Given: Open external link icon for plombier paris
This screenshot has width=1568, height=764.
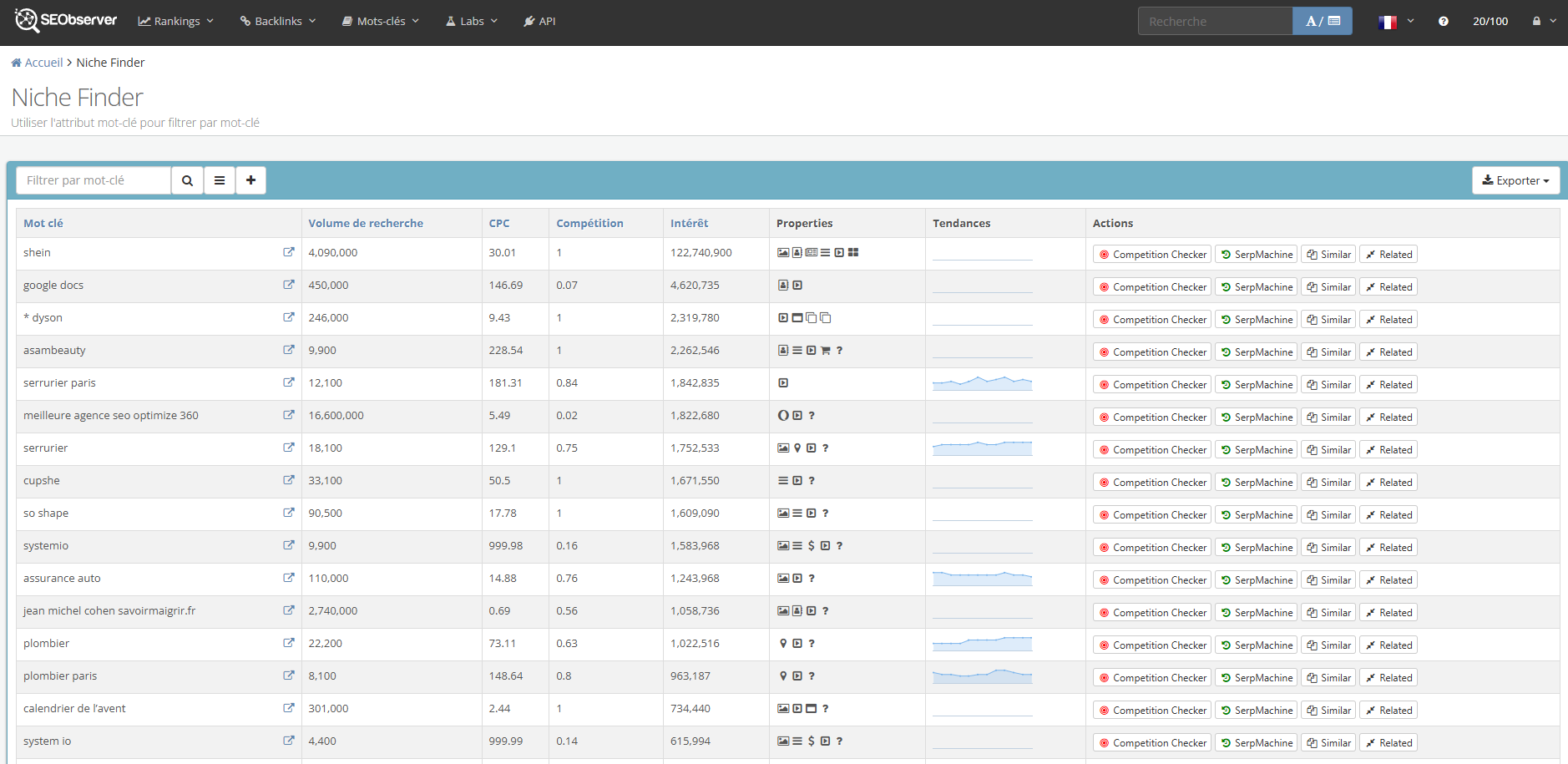Looking at the screenshot, I should pos(289,675).
